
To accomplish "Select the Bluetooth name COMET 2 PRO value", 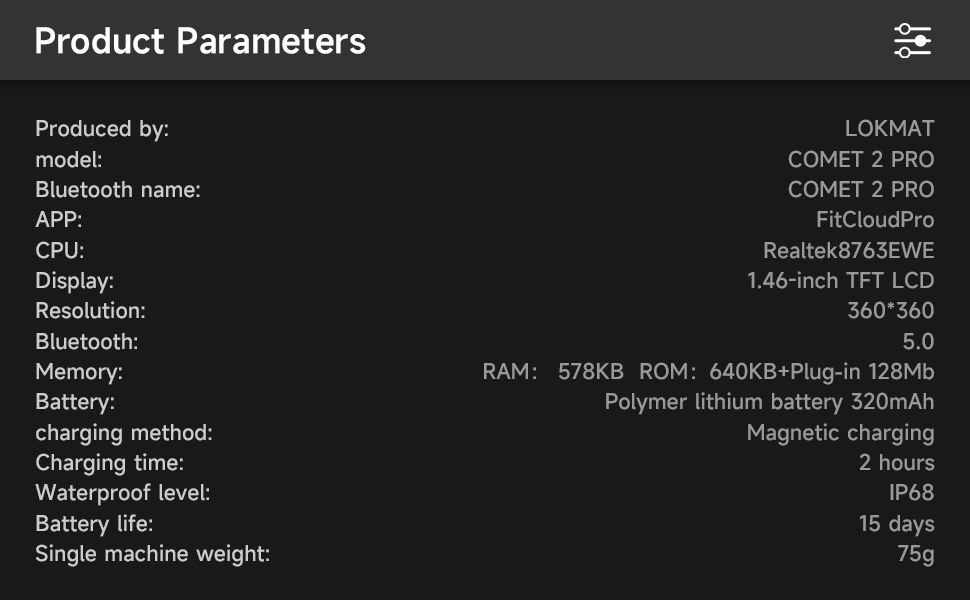I will coord(861,189).
